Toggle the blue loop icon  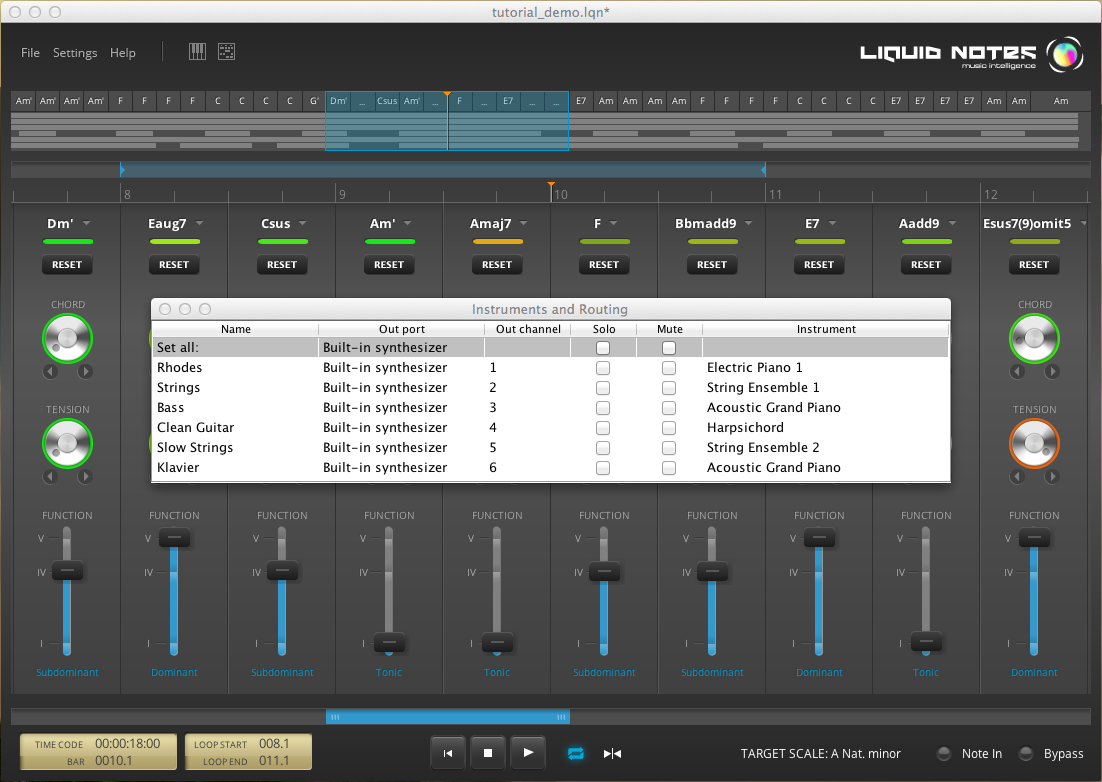(576, 753)
